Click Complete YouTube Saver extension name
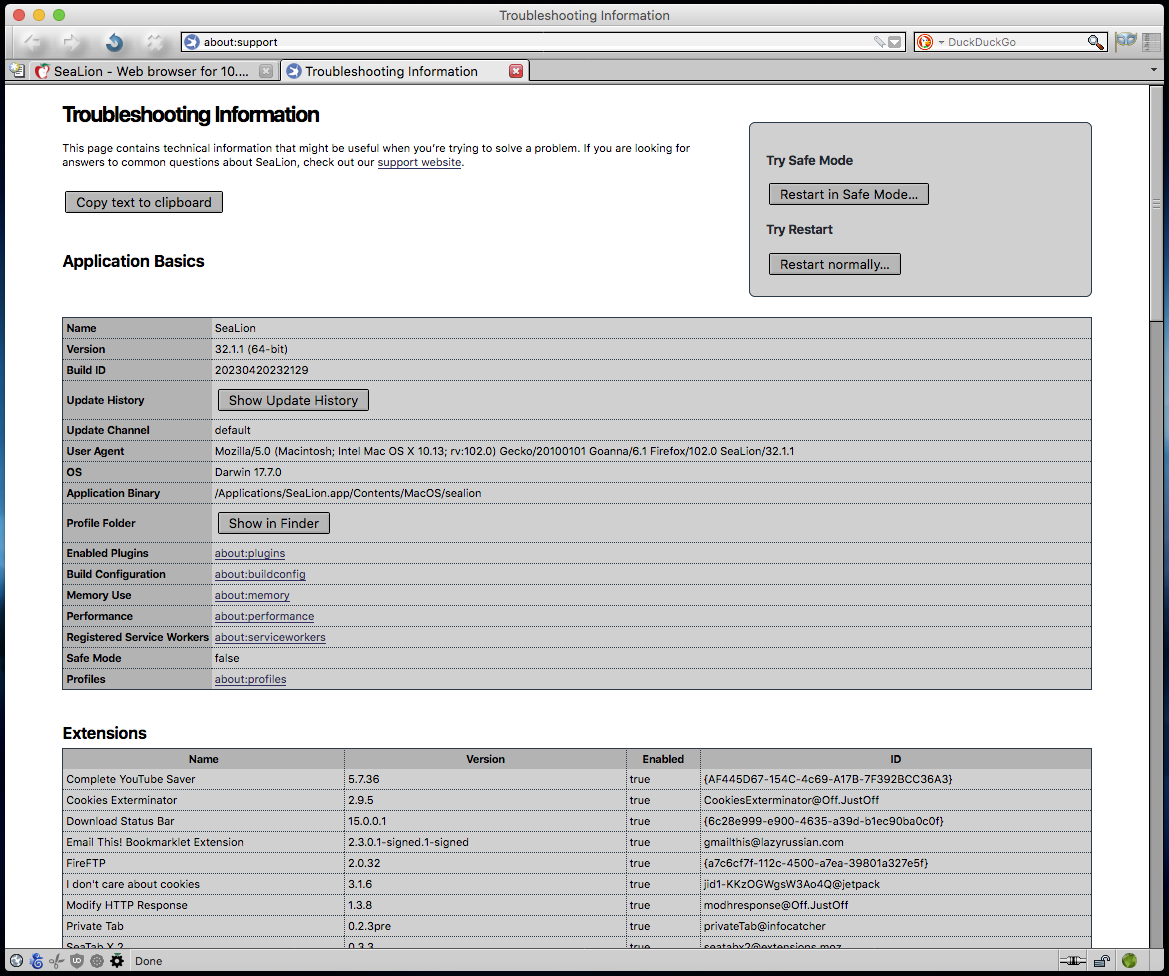This screenshot has height=976, width=1169. (130, 779)
